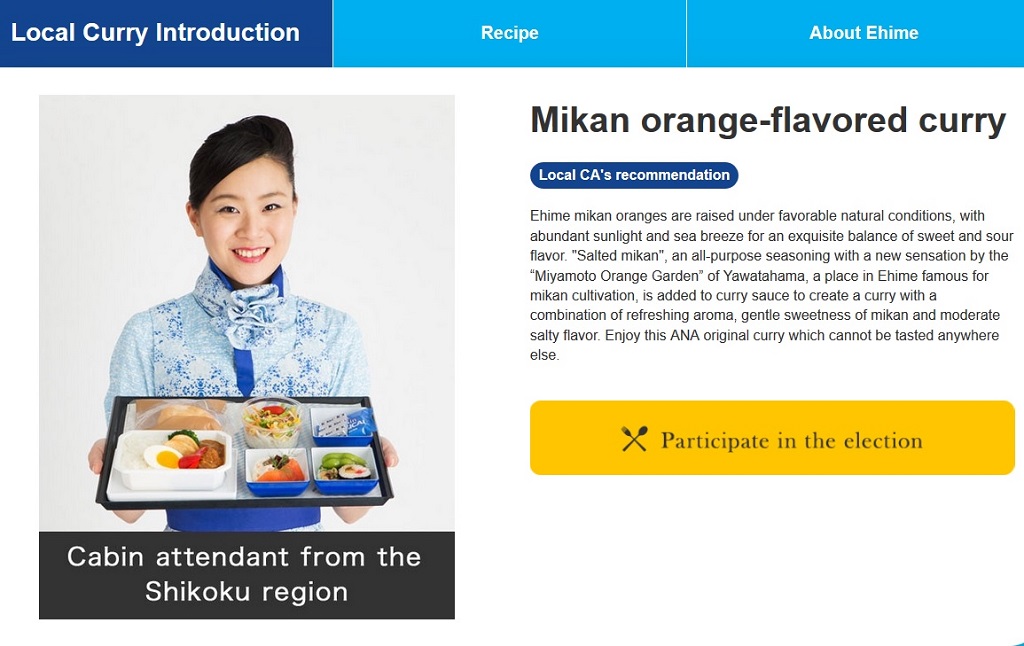Click the Shikoku region caption banner
Viewport: 1024px width, 646px height.
pos(247,575)
